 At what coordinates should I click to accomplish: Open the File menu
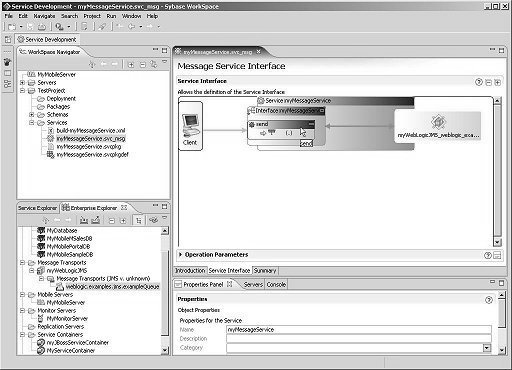[8, 16]
